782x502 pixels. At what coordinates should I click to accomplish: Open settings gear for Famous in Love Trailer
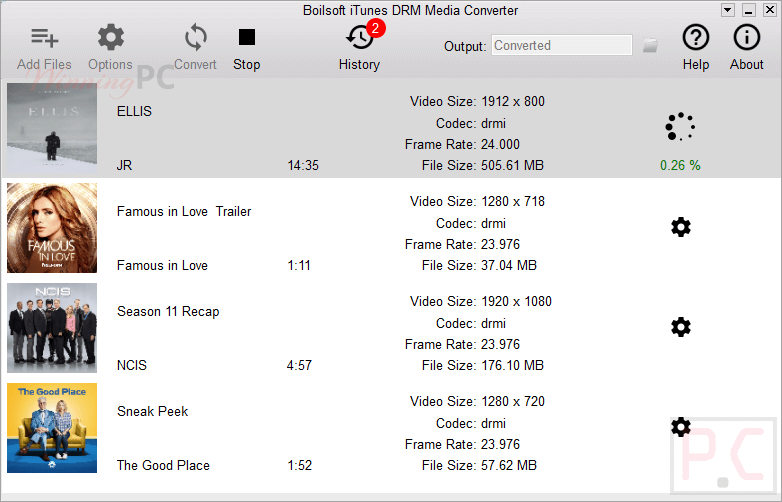point(681,227)
